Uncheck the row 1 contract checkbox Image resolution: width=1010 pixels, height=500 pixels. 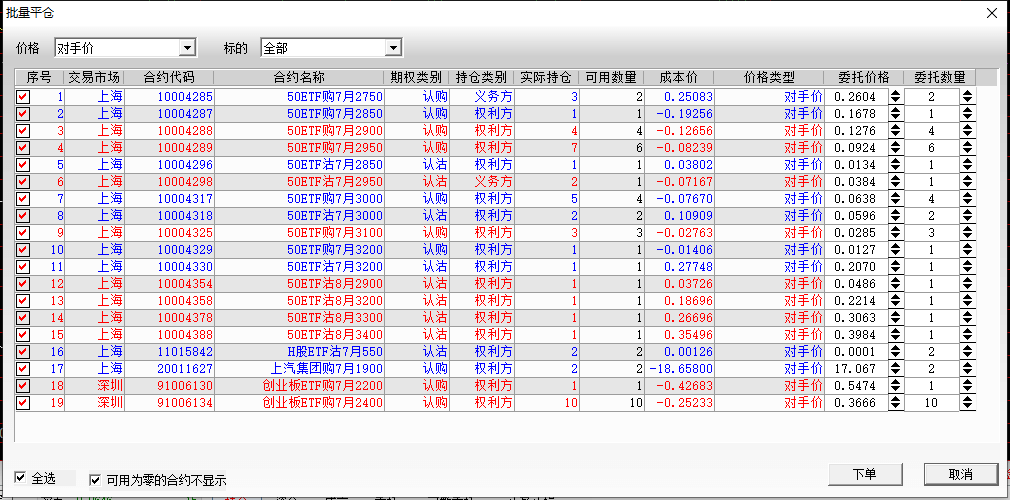click(x=23, y=97)
